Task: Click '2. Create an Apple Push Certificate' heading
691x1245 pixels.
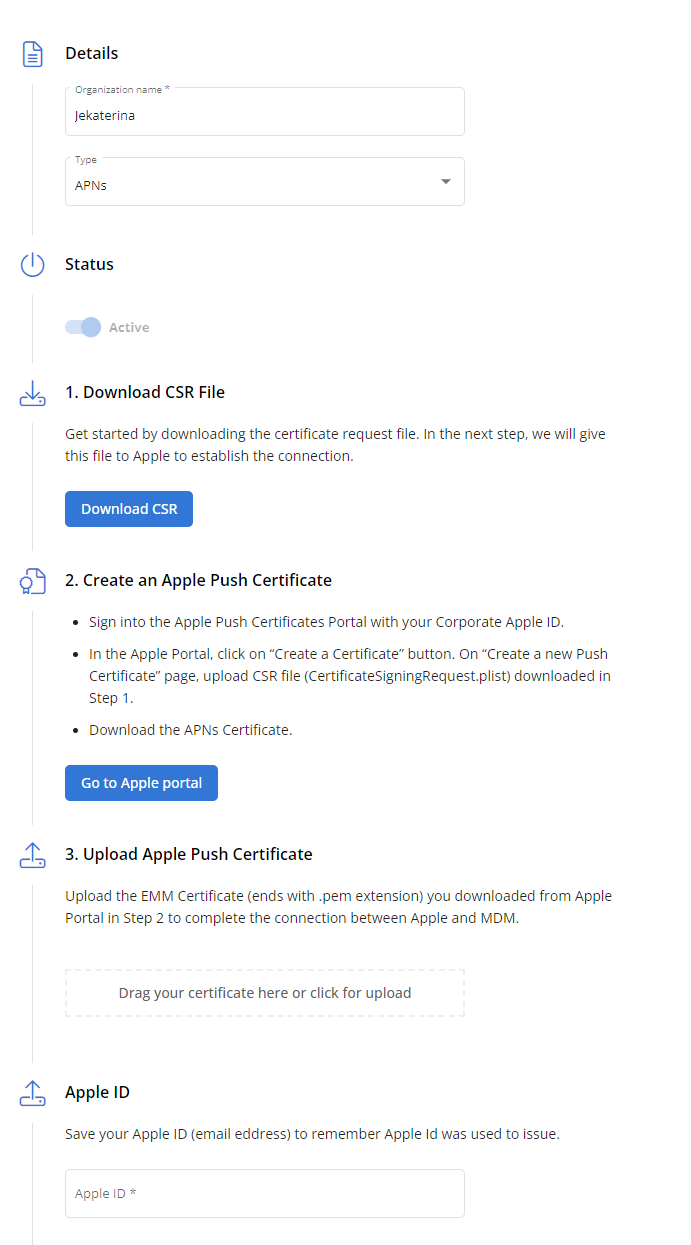Action: 198,581
